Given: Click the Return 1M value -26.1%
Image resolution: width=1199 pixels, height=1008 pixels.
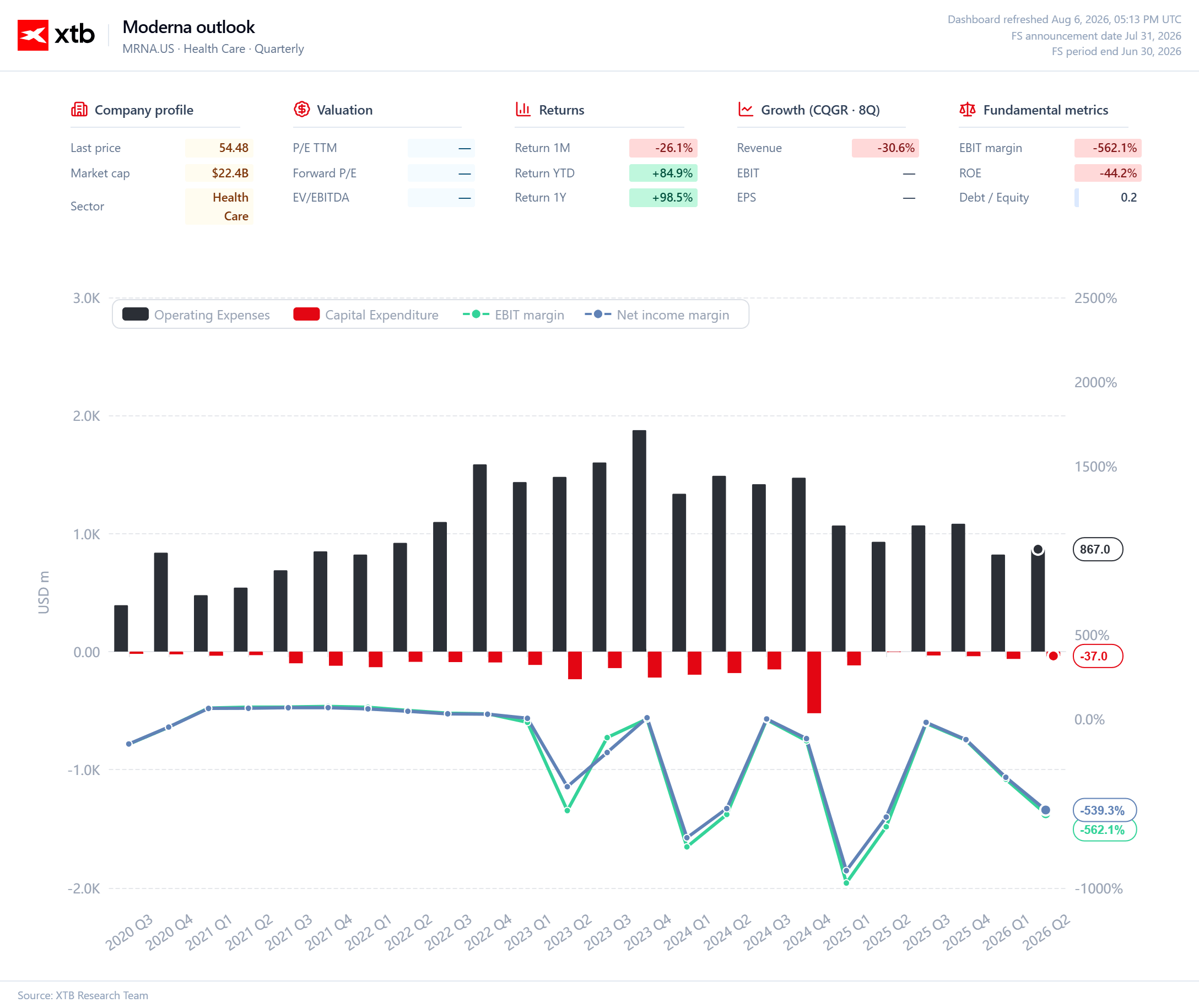Looking at the screenshot, I should point(663,148).
